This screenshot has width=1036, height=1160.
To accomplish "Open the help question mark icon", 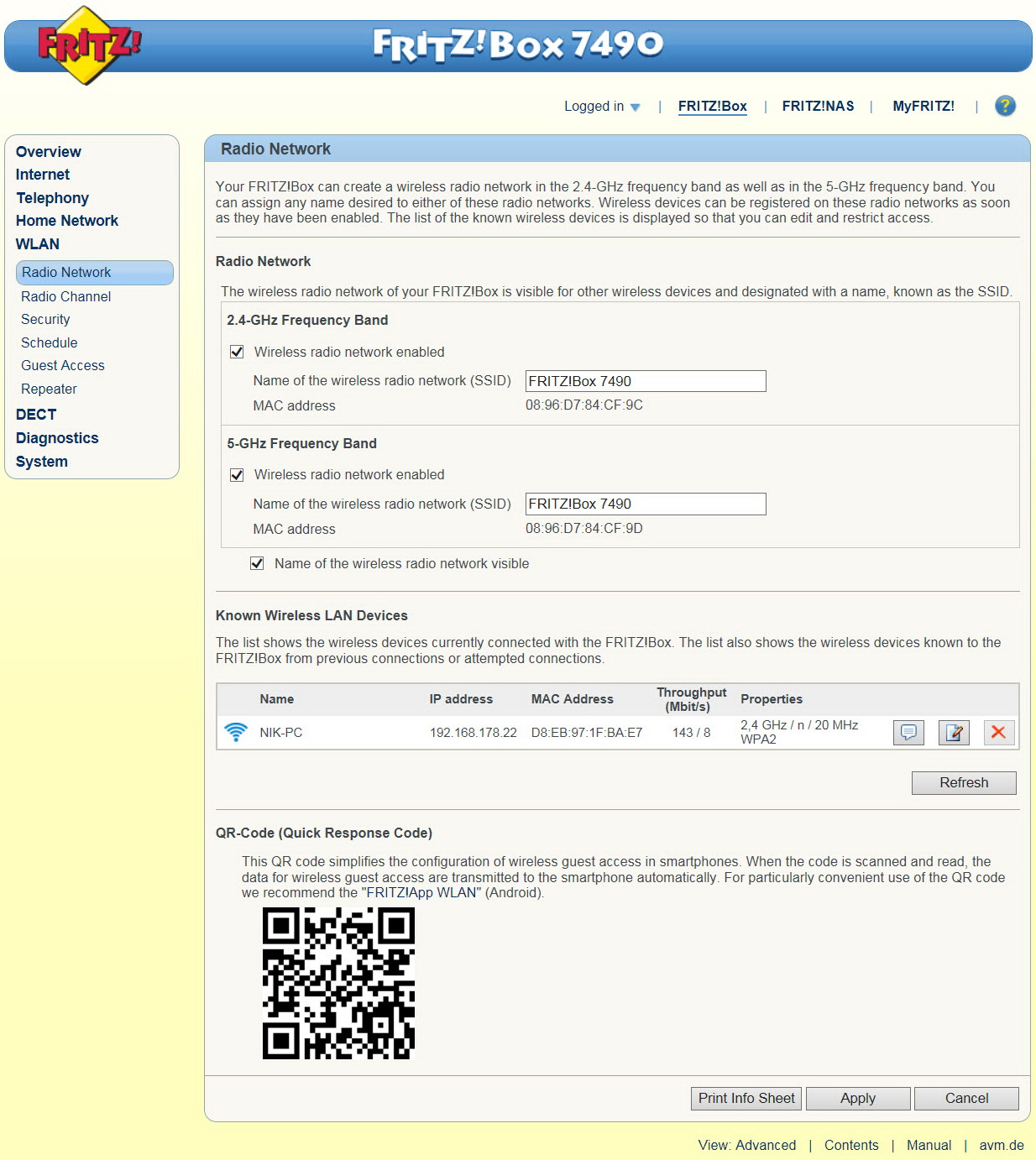I will click(x=1005, y=106).
